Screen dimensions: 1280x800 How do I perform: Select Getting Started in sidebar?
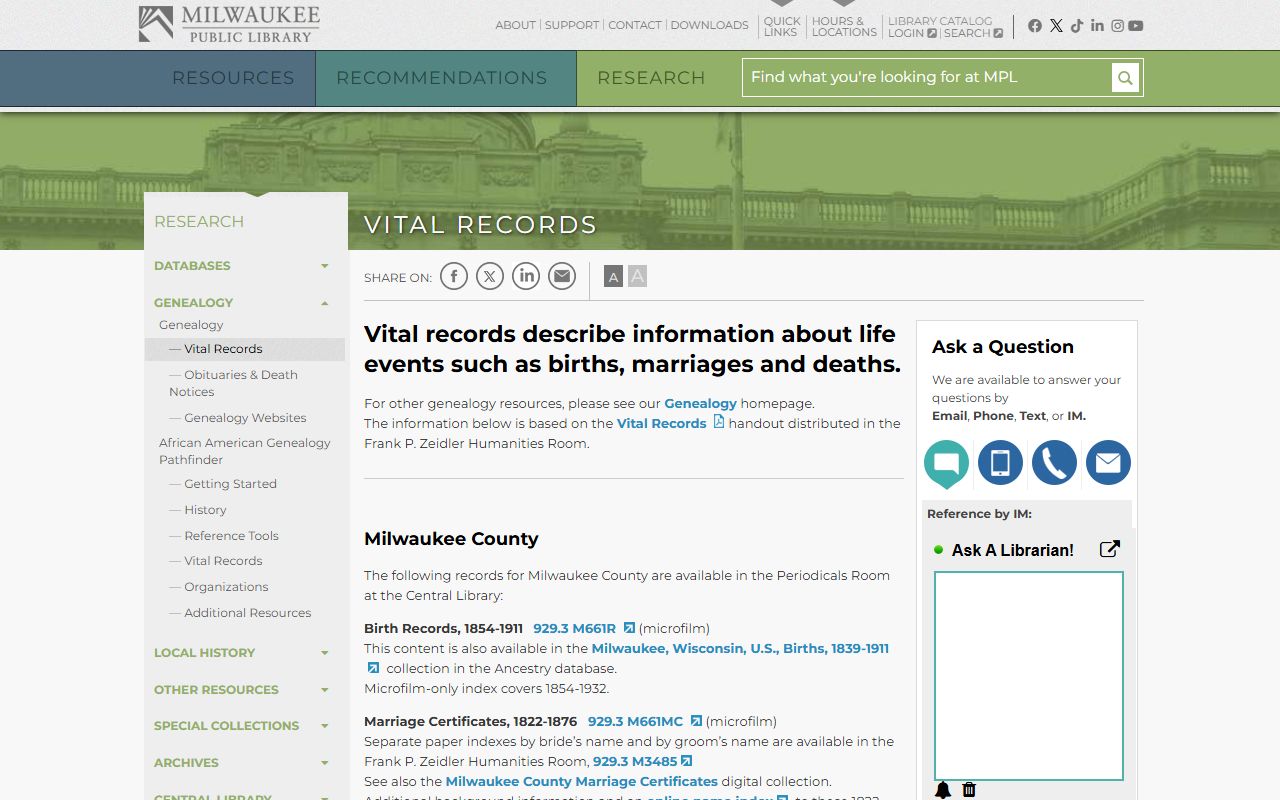point(230,484)
